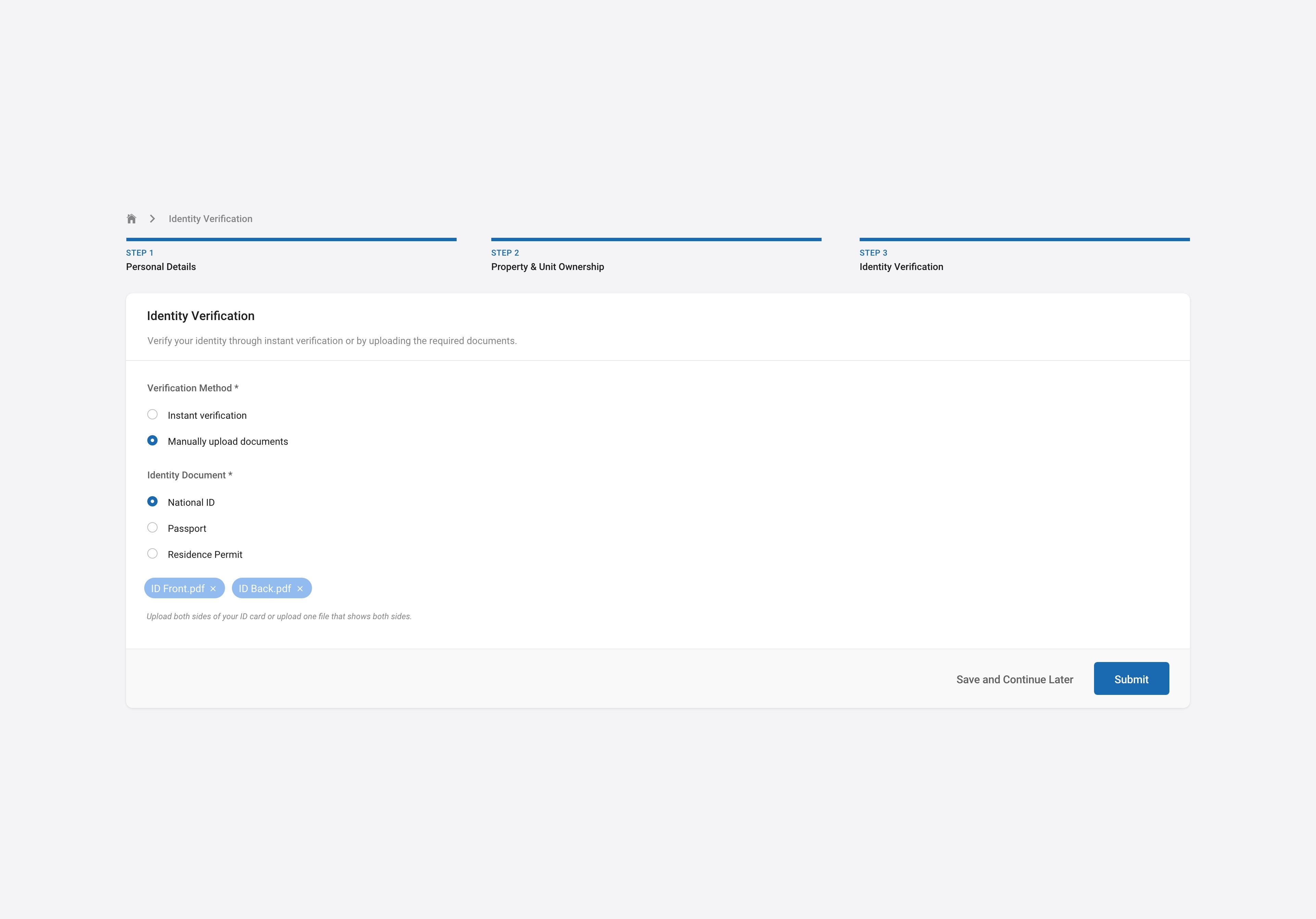Click the home breadcrumb icon
This screenshot has width=1316, height=919.
tap(131, 218)
